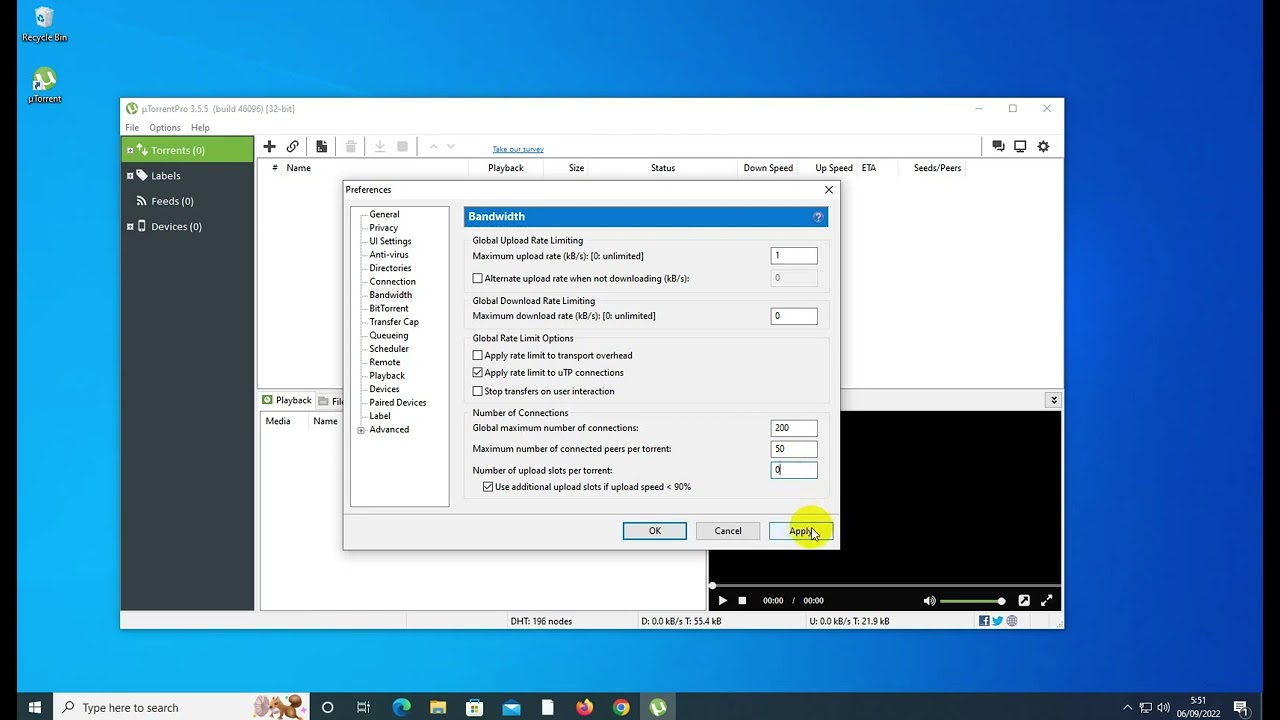Open the Recycle Bin desktop icon
The image size is (1280, 720).
[44, 24]
